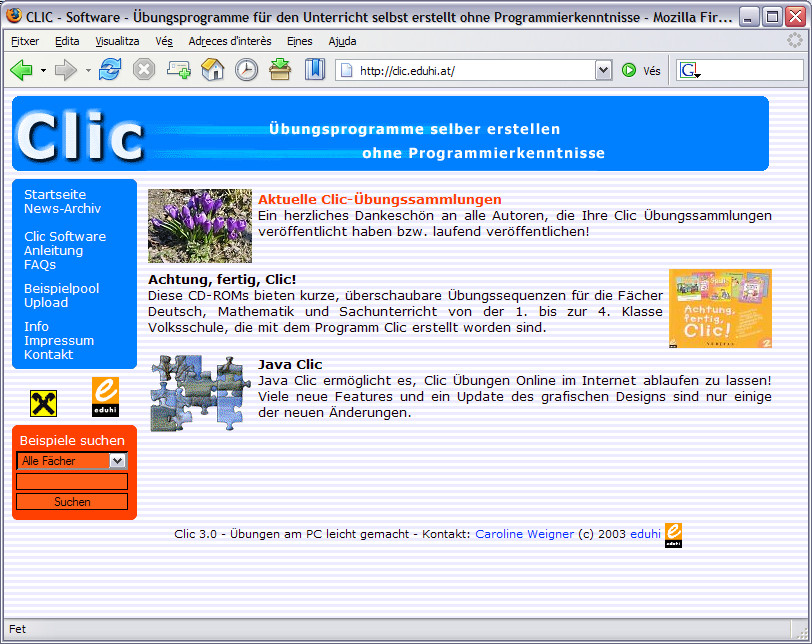The image size is (812, 644).
Task: Click the orange eduhi logo in sidebar
Action: point(105,397)
